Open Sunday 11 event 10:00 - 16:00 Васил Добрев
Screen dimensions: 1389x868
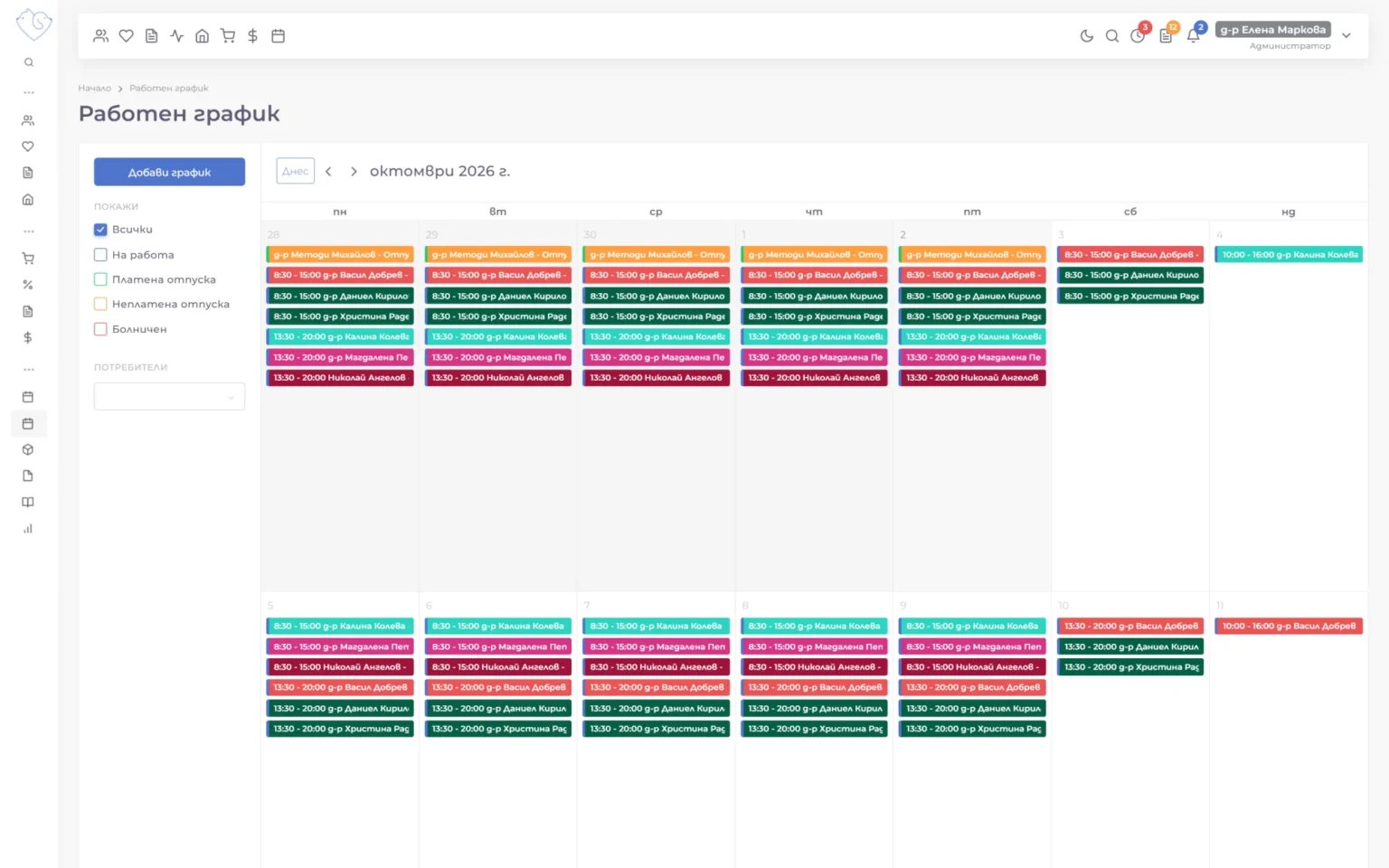coord(1289,626)
